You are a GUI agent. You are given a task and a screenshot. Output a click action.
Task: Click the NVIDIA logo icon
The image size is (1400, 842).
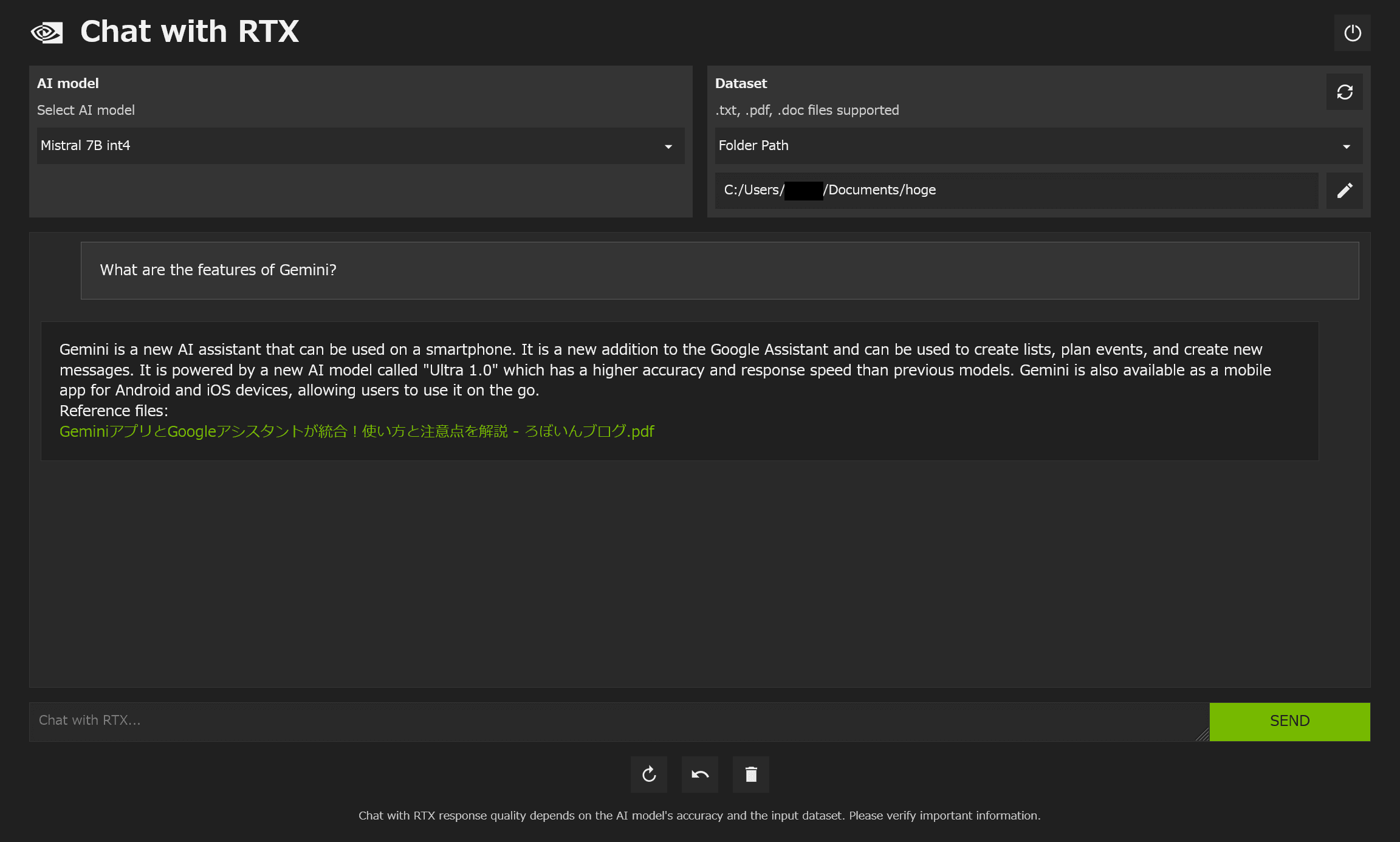click(47, 32)
